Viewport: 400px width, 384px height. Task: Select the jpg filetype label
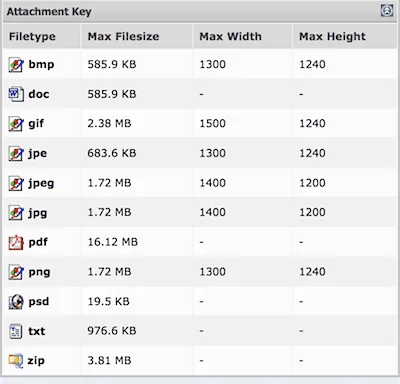pyautogui.click(x=37, y=213)
